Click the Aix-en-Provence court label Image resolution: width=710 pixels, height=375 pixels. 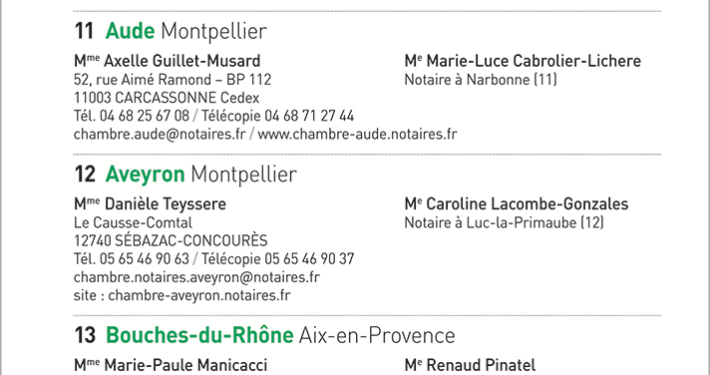point(377,335)
